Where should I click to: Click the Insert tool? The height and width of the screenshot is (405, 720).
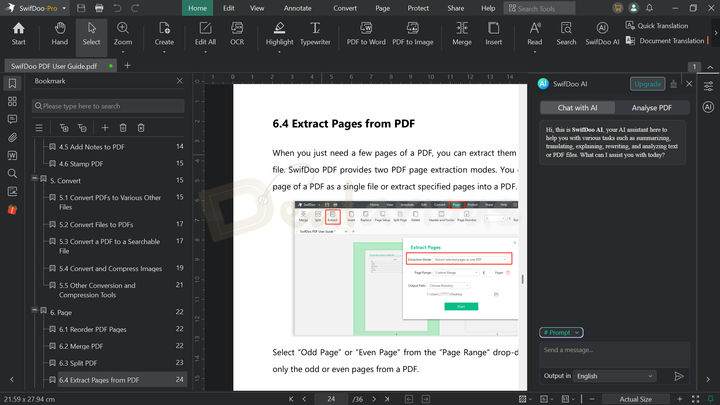click(494, 34)
